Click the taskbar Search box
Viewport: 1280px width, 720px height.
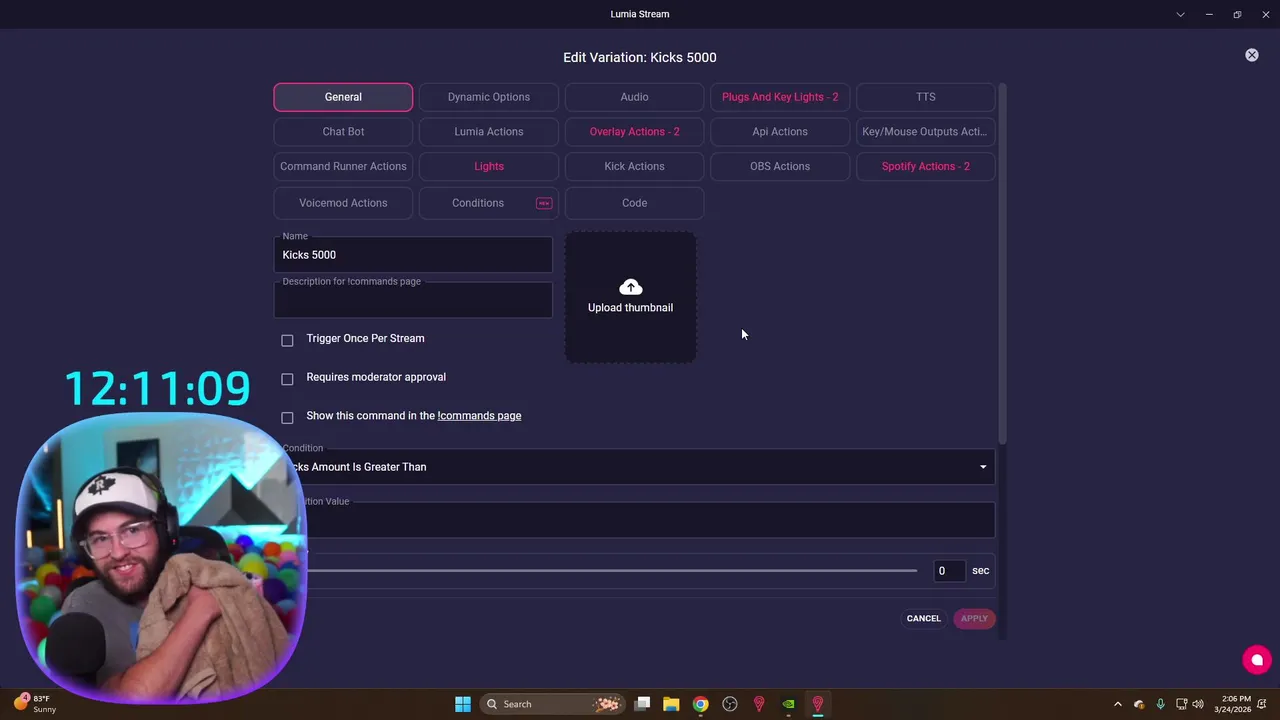click(551, 704)
